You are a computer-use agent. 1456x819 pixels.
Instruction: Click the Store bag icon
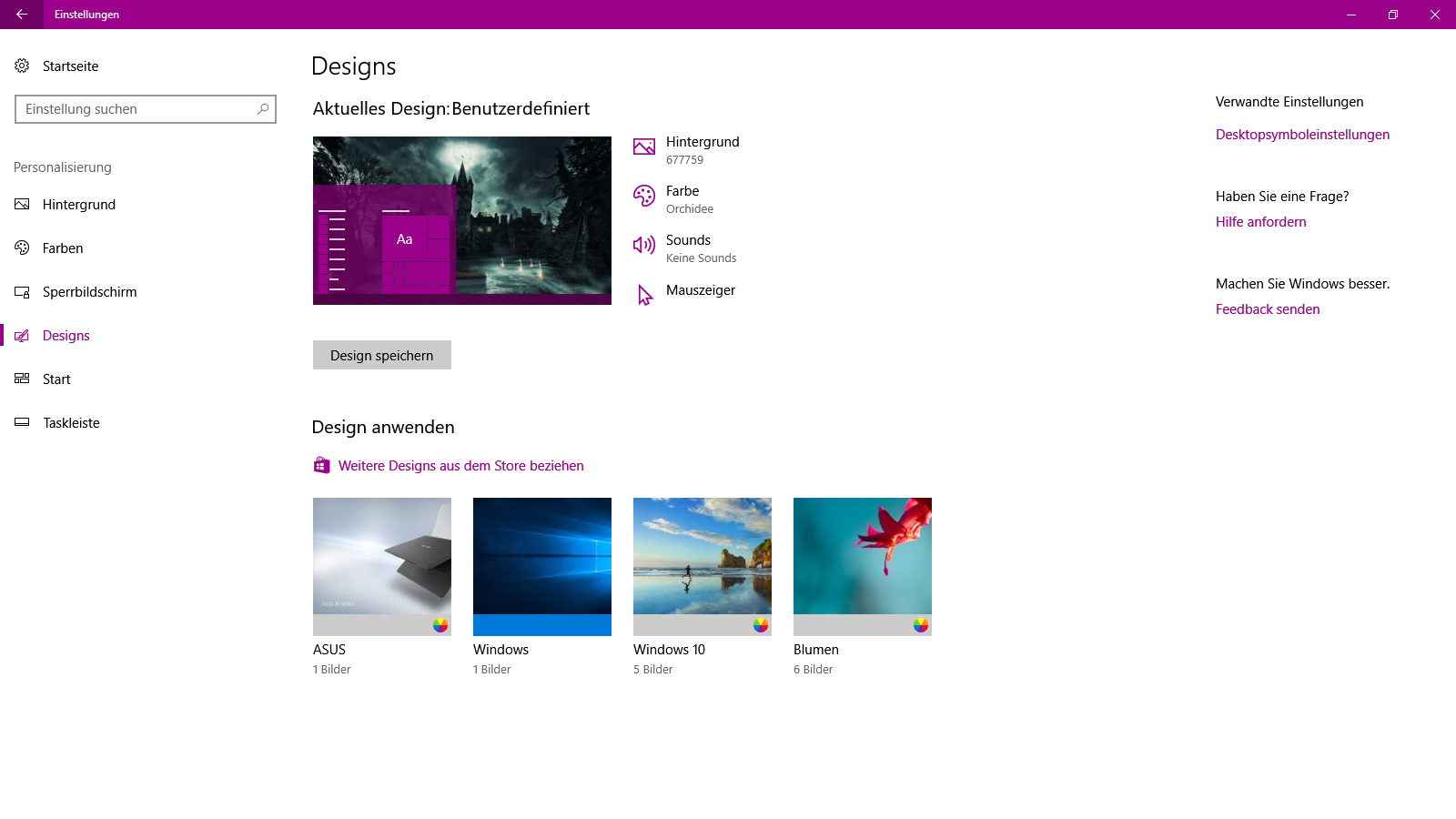[x=321, y=466]
